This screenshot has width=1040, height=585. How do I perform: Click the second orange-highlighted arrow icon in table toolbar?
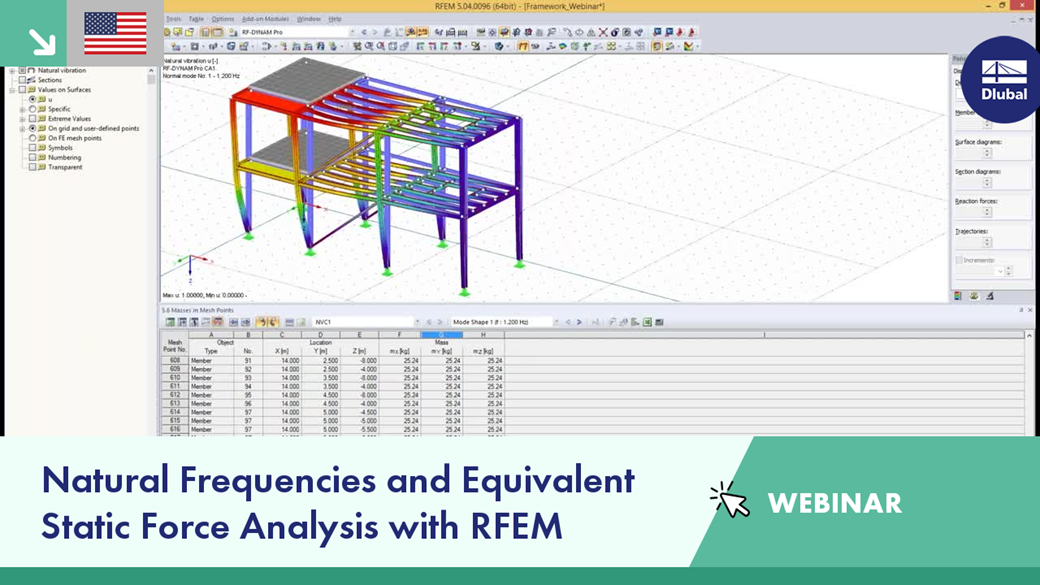pos(273,322)
